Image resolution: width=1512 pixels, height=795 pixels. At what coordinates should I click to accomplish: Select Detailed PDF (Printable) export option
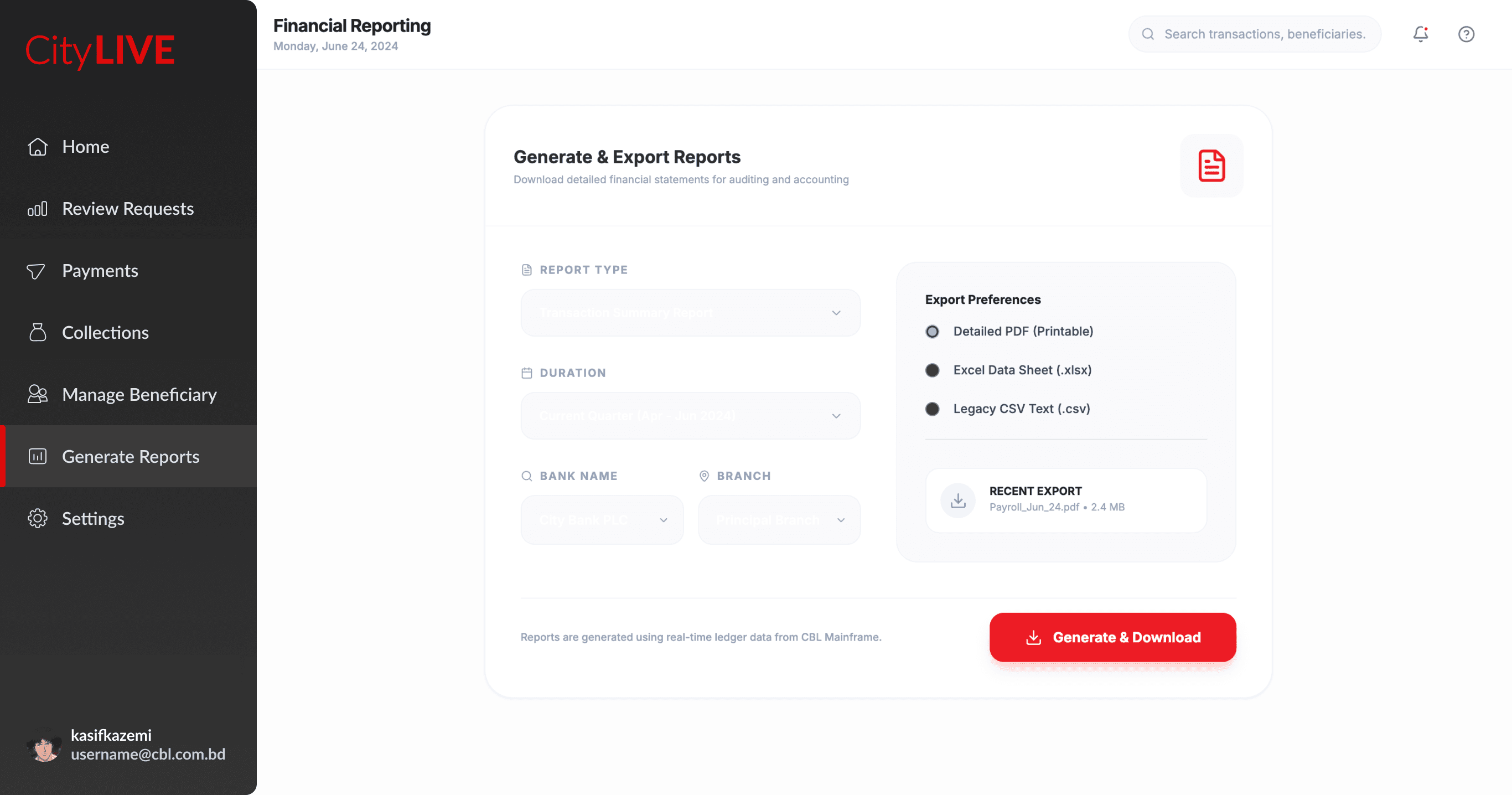pos(932,332)
